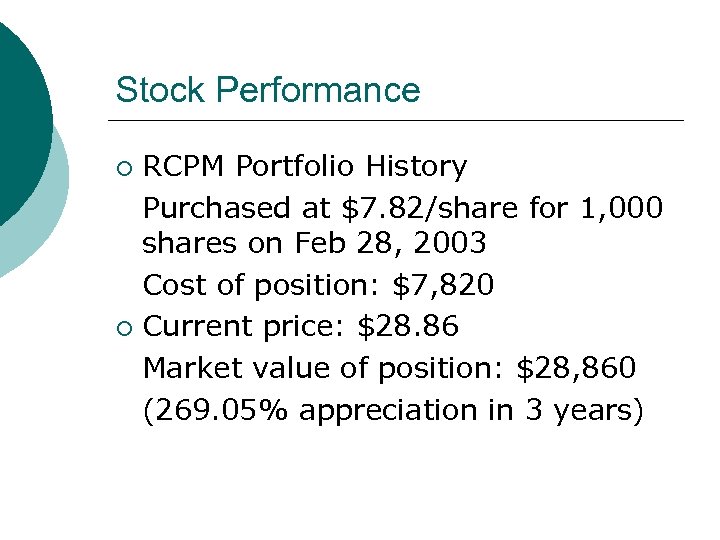This screenshot has height=540, width=720.
Task: Click the $28.86 current price value
Action: pyautogui.click(x=409, y=327)
